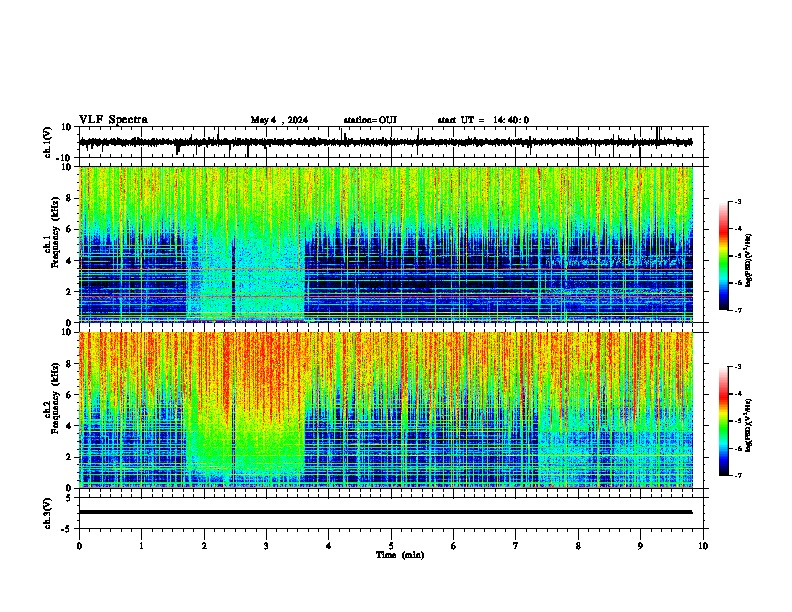
Task: Click the ch.1 spectrogram color scale bar
Action: [724, 256]
